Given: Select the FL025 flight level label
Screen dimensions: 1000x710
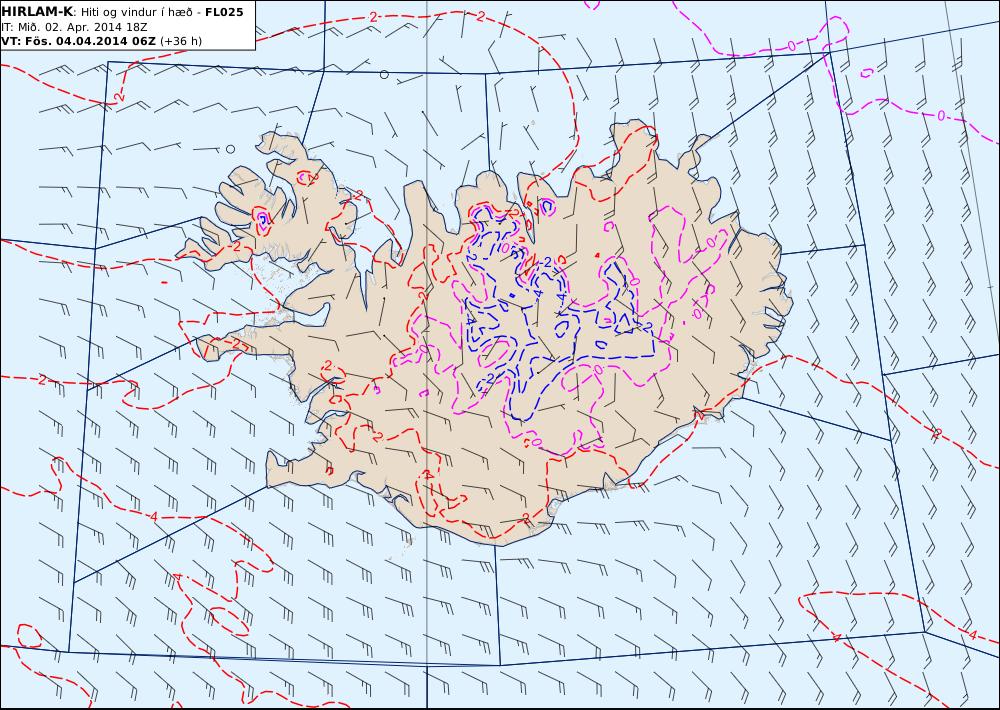Looking at the screenshot, I should point(224,12).
